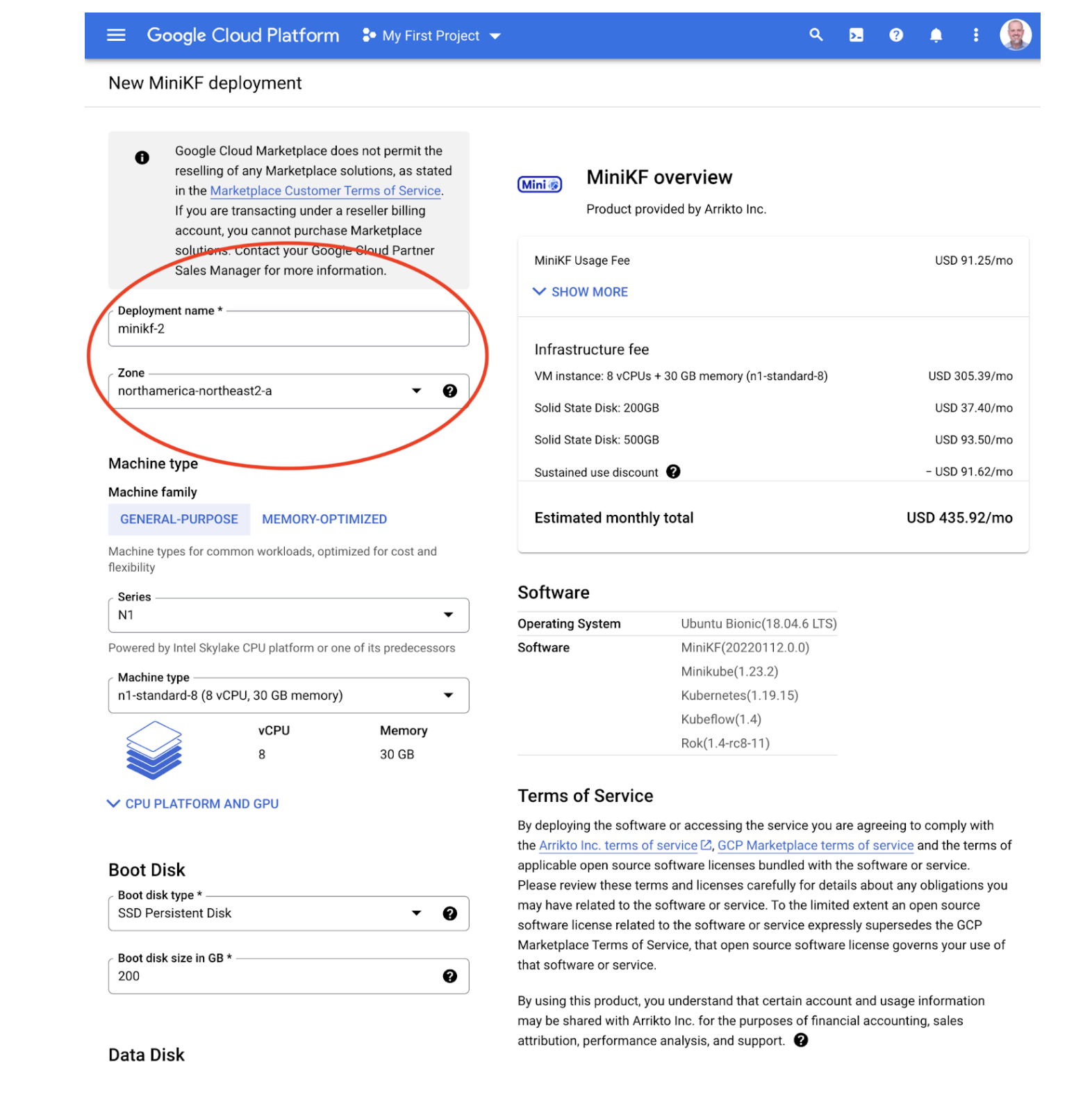Open the vertical three-dot settings menu

pyautogui.click(x=976, y=35)
